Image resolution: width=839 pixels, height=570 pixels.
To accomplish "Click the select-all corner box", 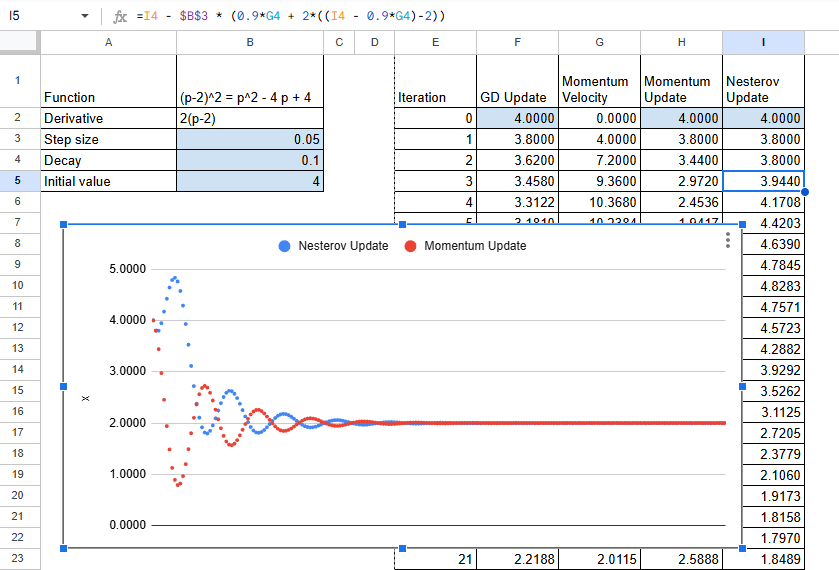I will tap(20, 42).
